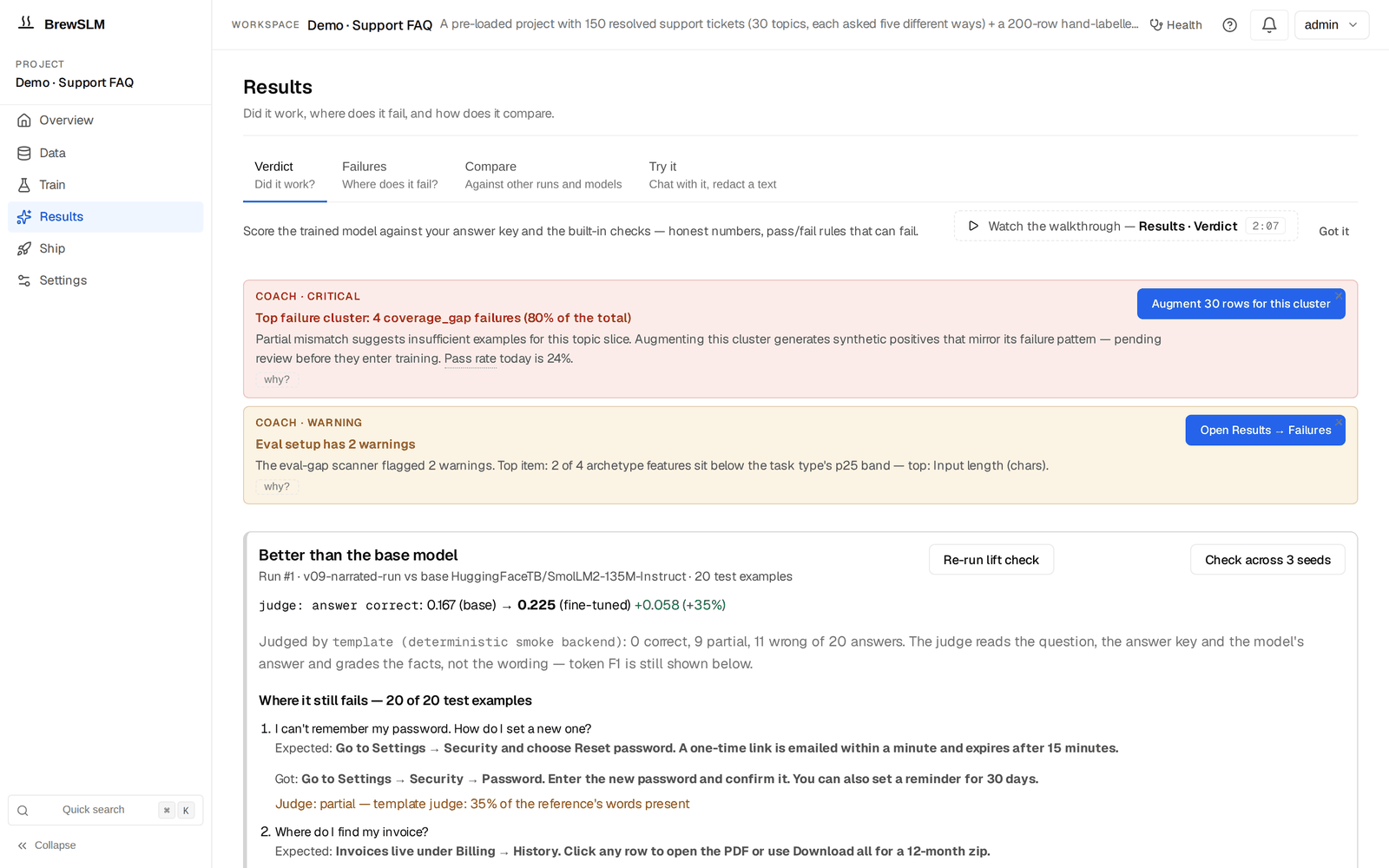Screen dimensions: 1389x868
Task: Open the help question-mark icon
Action: 1229,25
